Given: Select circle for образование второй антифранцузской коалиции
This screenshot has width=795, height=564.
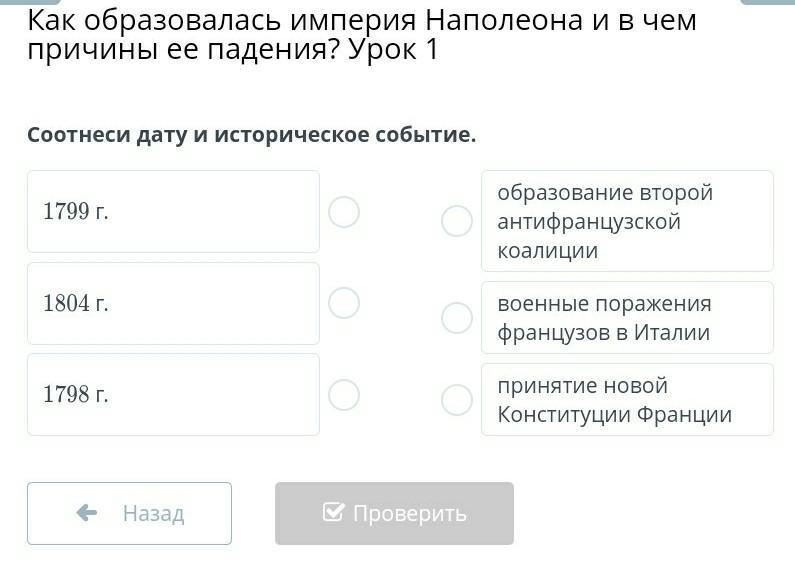Looking at the screenshot, I should tap(457, 221).
